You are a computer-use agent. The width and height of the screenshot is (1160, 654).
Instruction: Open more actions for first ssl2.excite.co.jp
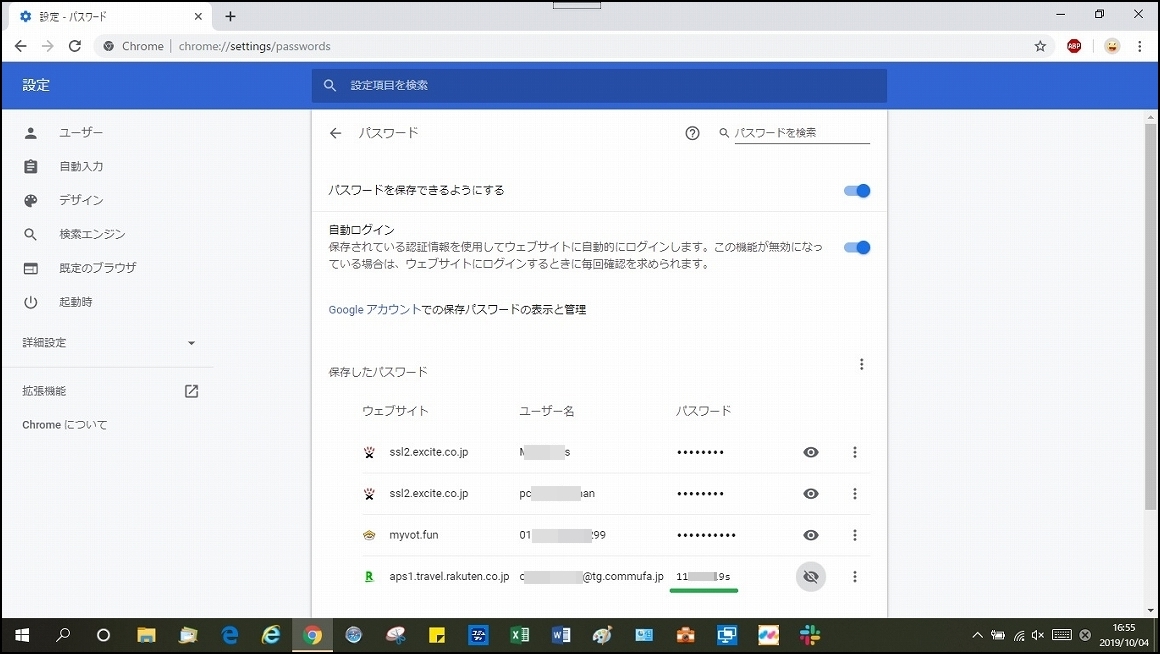[x=854, y=452]
